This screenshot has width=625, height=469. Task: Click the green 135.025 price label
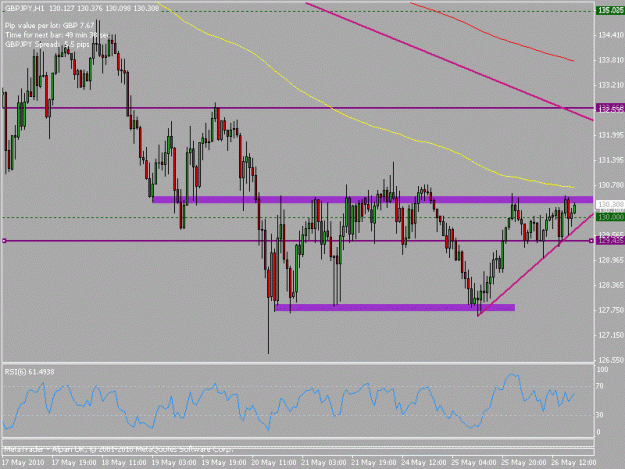(609, 10)
